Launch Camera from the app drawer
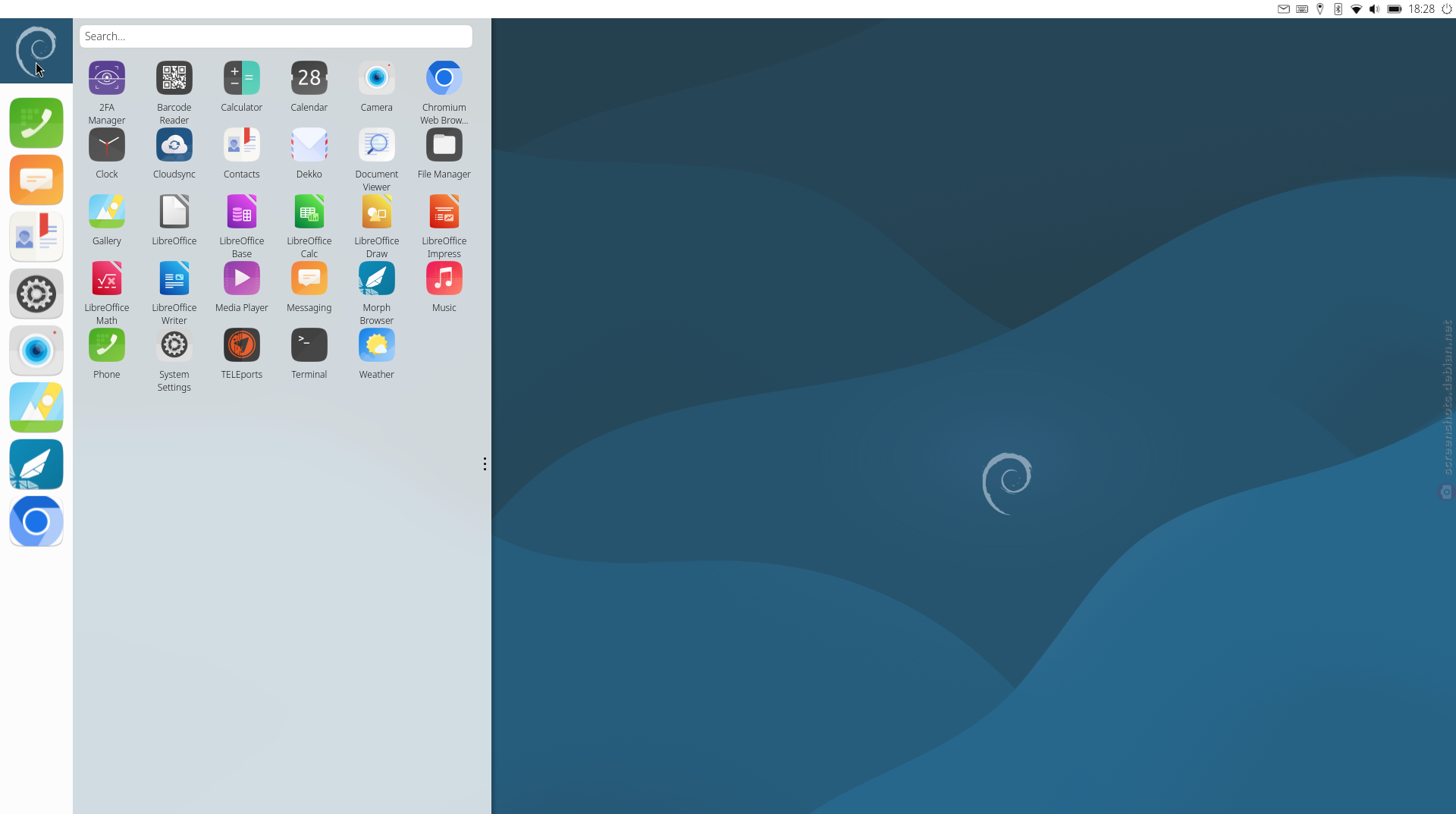This screenshot has height=814, width=1456. pos(377,78)
